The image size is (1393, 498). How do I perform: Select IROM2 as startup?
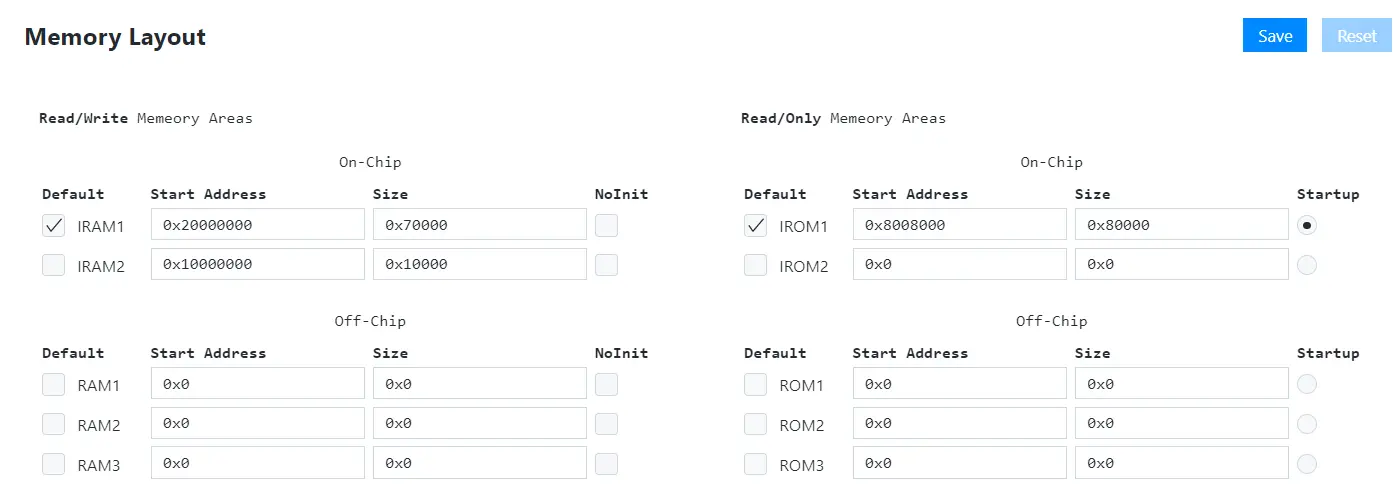1307,265
